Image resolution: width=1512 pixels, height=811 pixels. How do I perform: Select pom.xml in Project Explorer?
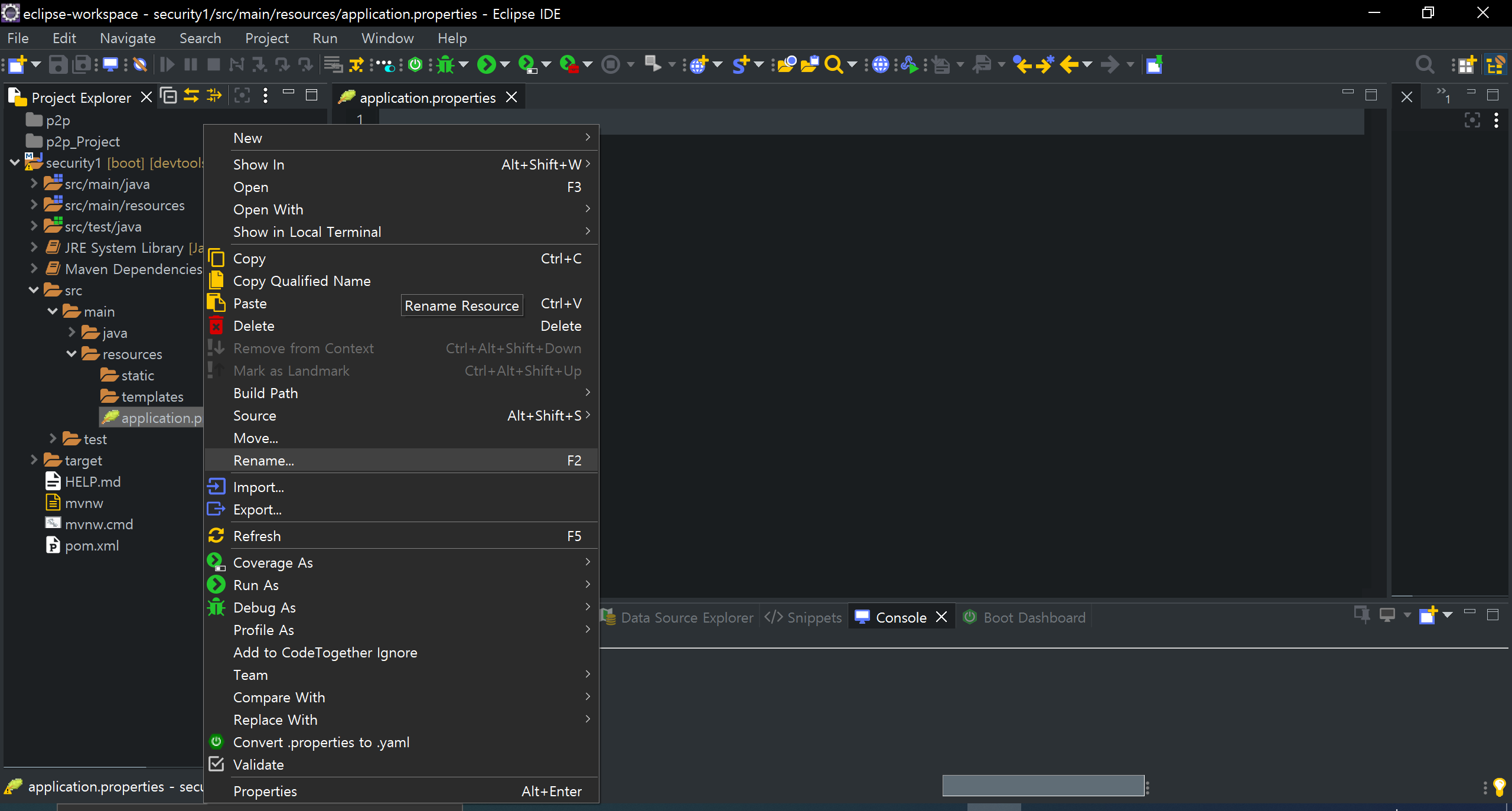[92, 545]
